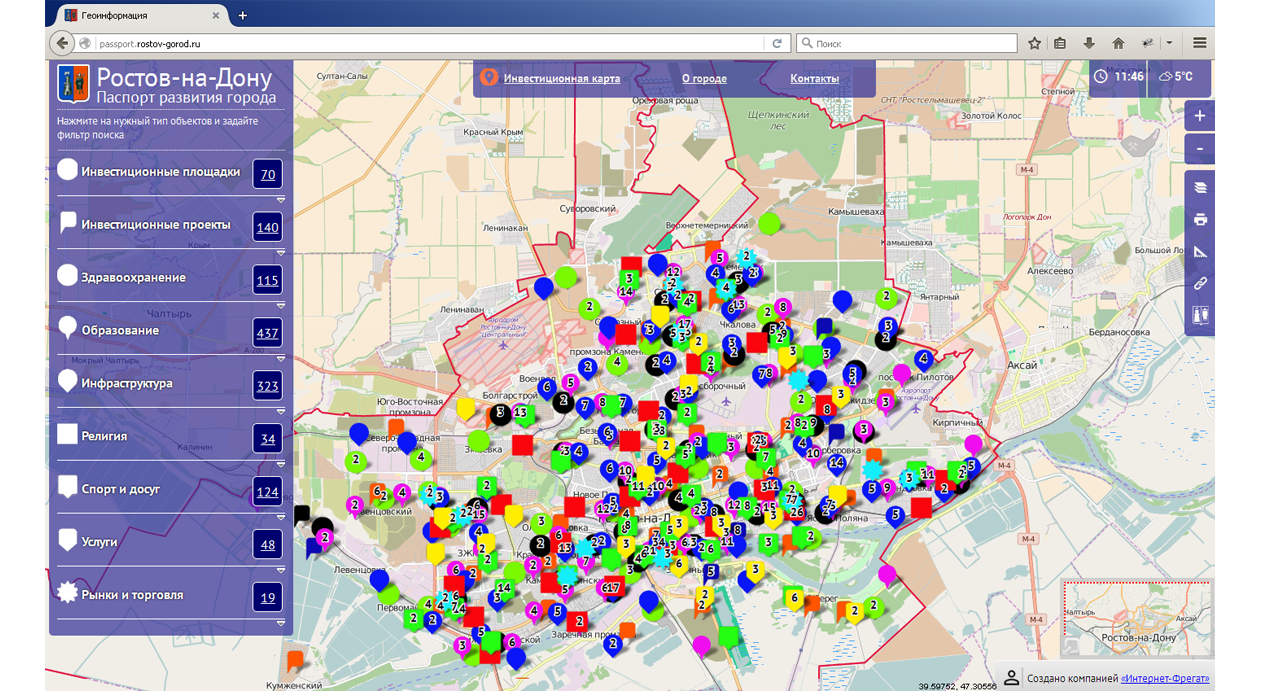Click the count 48 for Услуги
The image size is (1264, 691).
click(268, 546)
